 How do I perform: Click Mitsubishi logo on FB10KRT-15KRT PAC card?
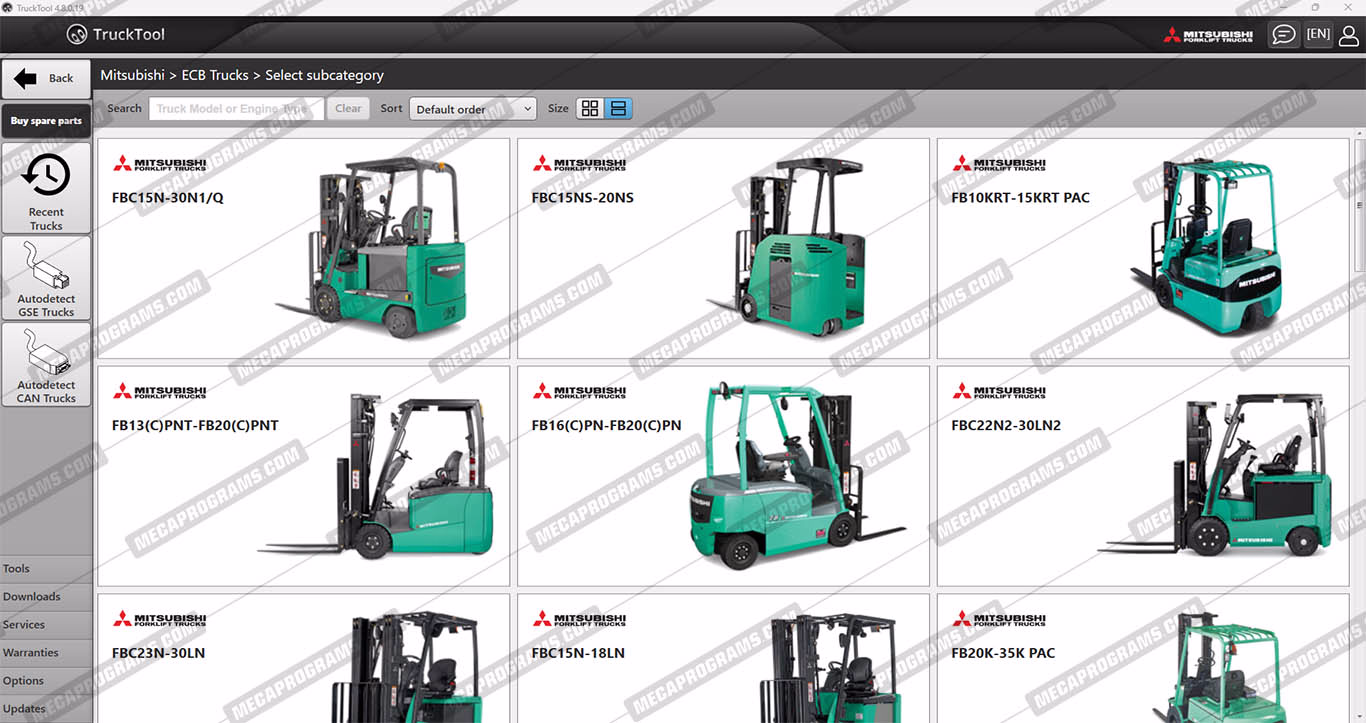coord(999,163)
